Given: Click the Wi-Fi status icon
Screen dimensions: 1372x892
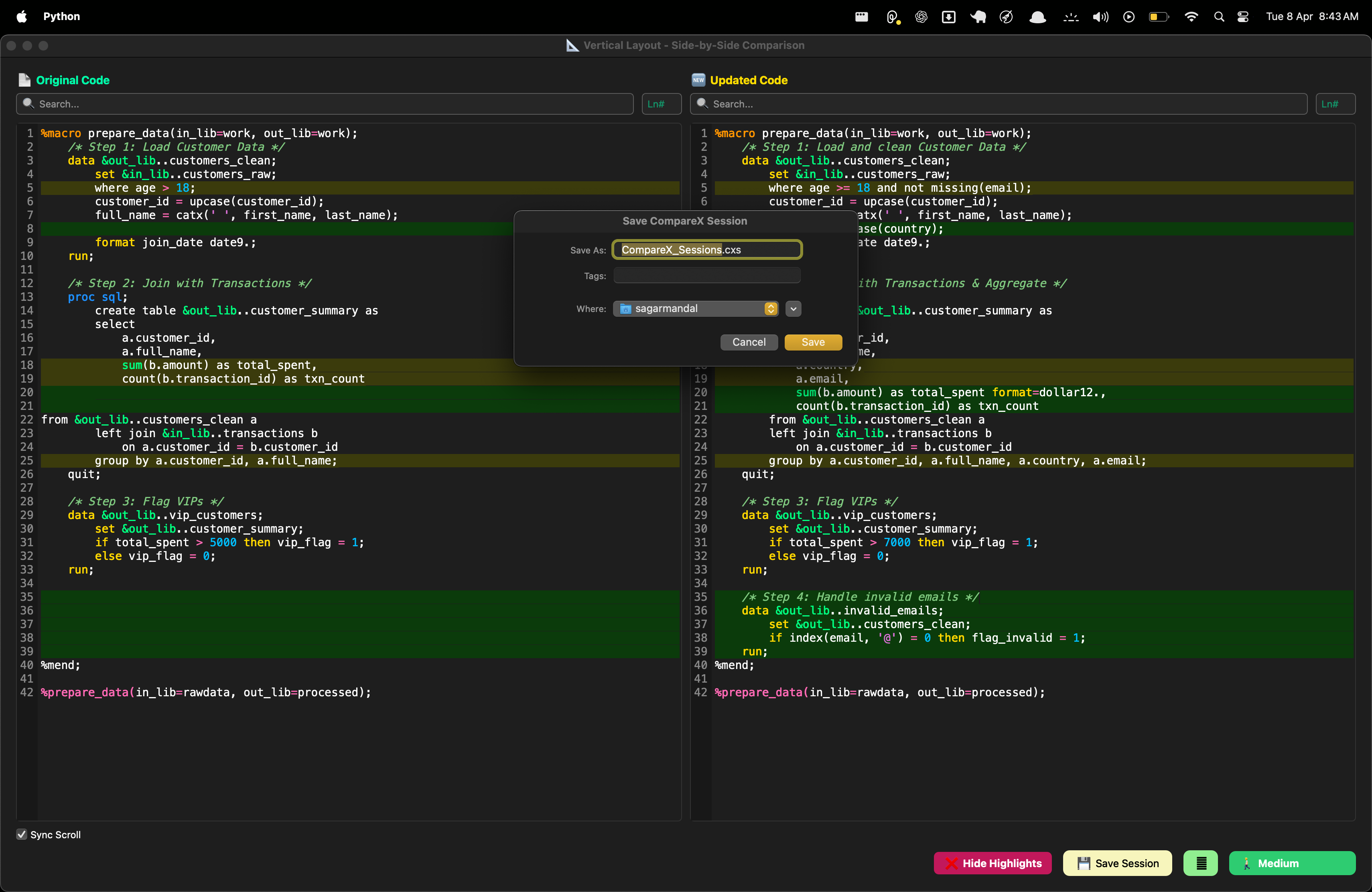Looking at the screenshot, I should tap(1191, 17).
